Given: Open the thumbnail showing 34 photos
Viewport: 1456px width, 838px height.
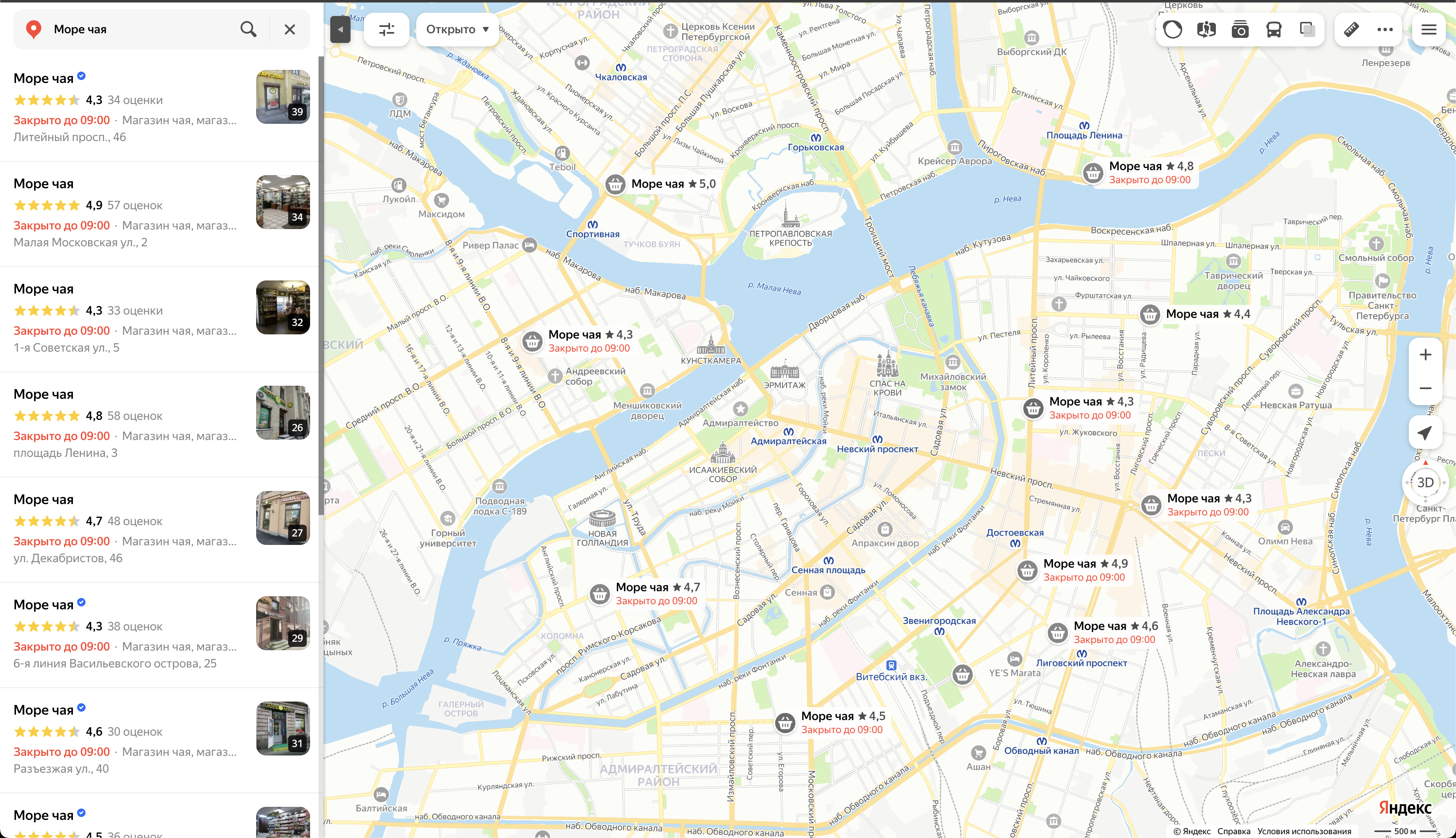Looking at the screenshot, I should (283, 202).
